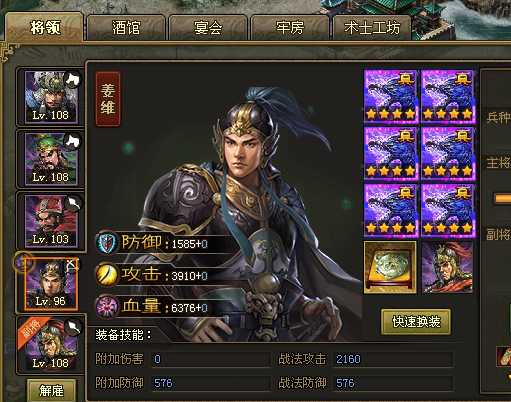Switch to the 宴会 tab
The image size is (511, 402).
click(x=208, y=28)
